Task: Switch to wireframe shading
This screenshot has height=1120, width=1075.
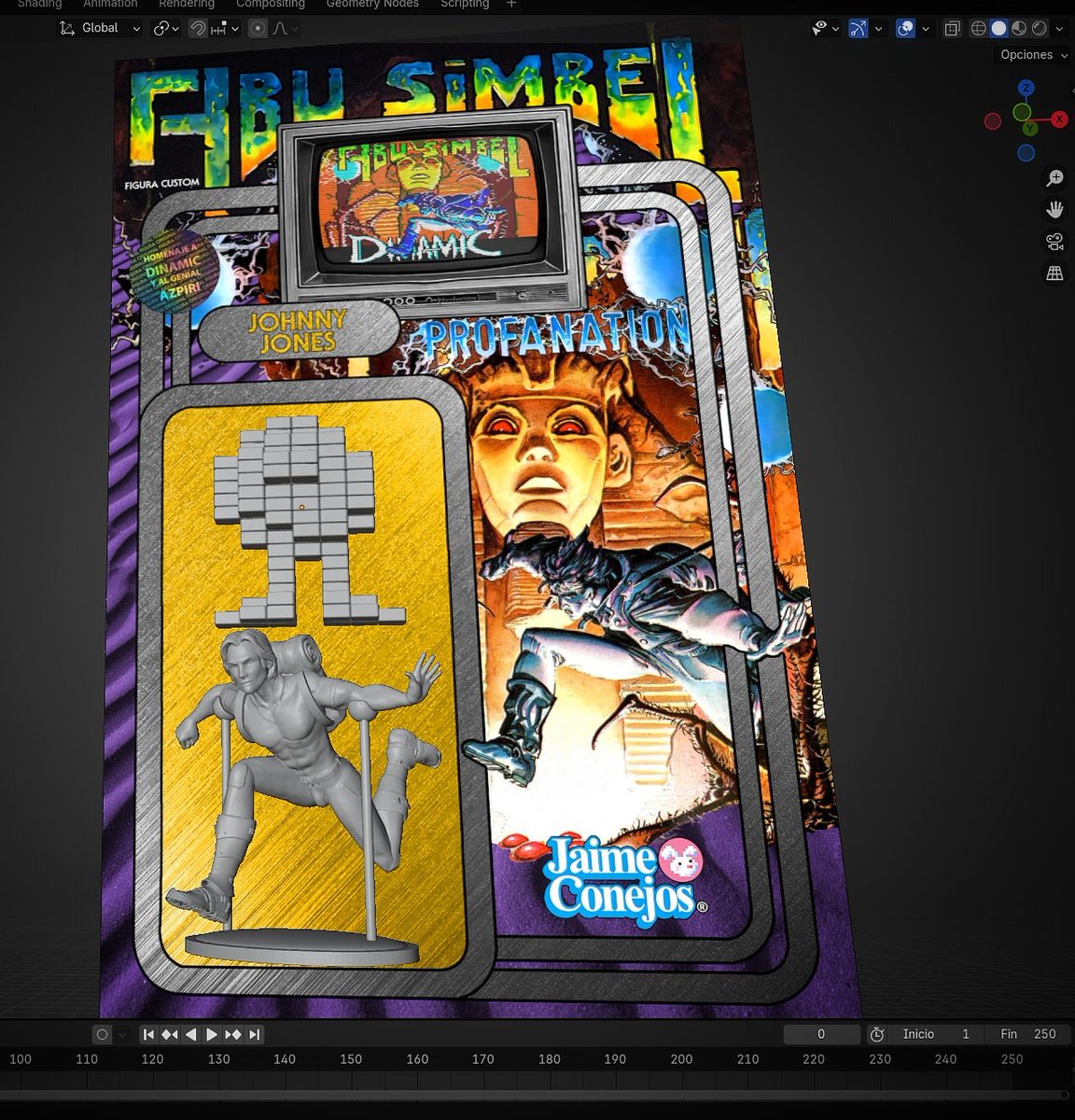Action: click(978, 28)
